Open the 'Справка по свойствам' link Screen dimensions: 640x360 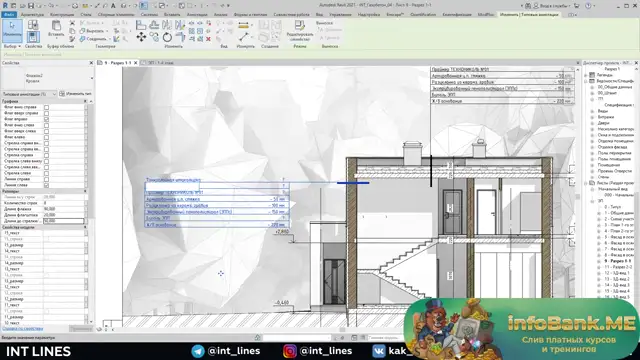click(x=22, y=329)
